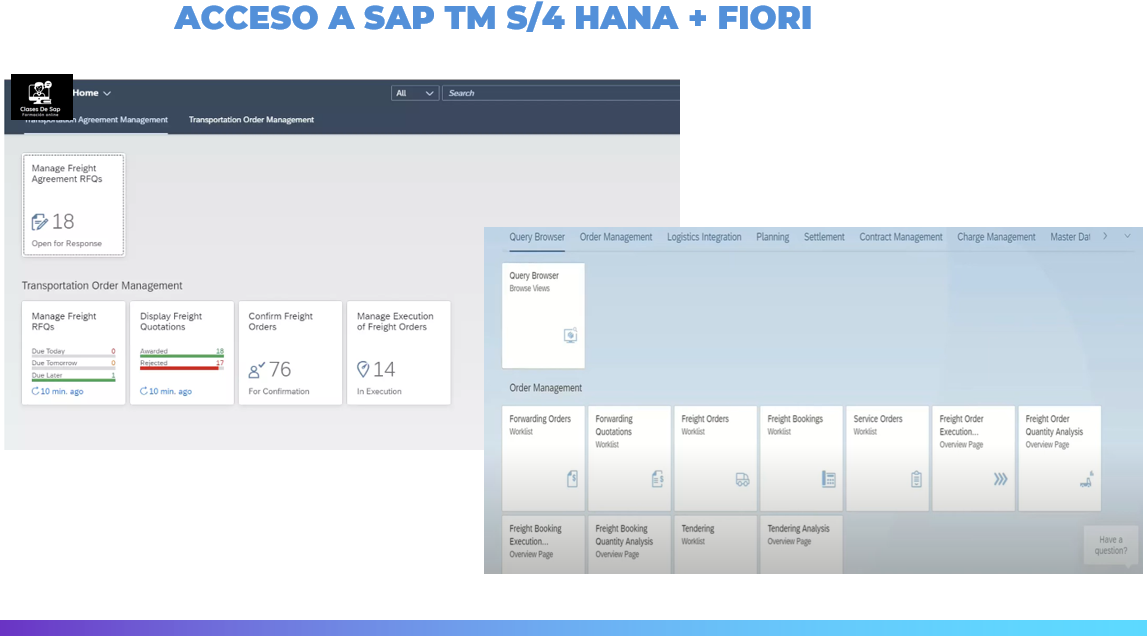Image resolution: width=1147 pixels, height=636 pixels.
Task: Select the Planning tab
Action: tap(772, 237)
